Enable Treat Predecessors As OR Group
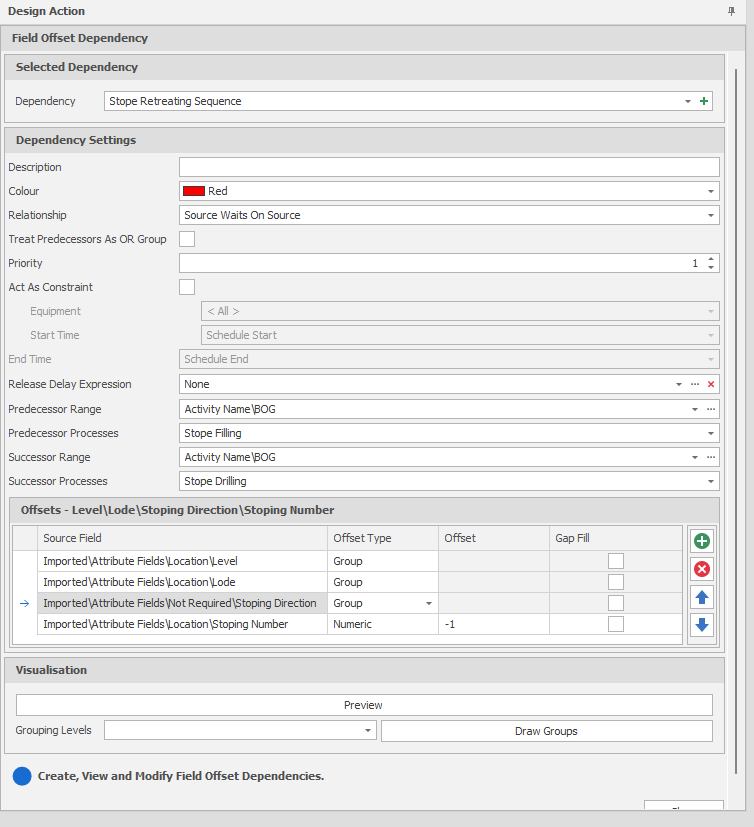 [187, 239]
